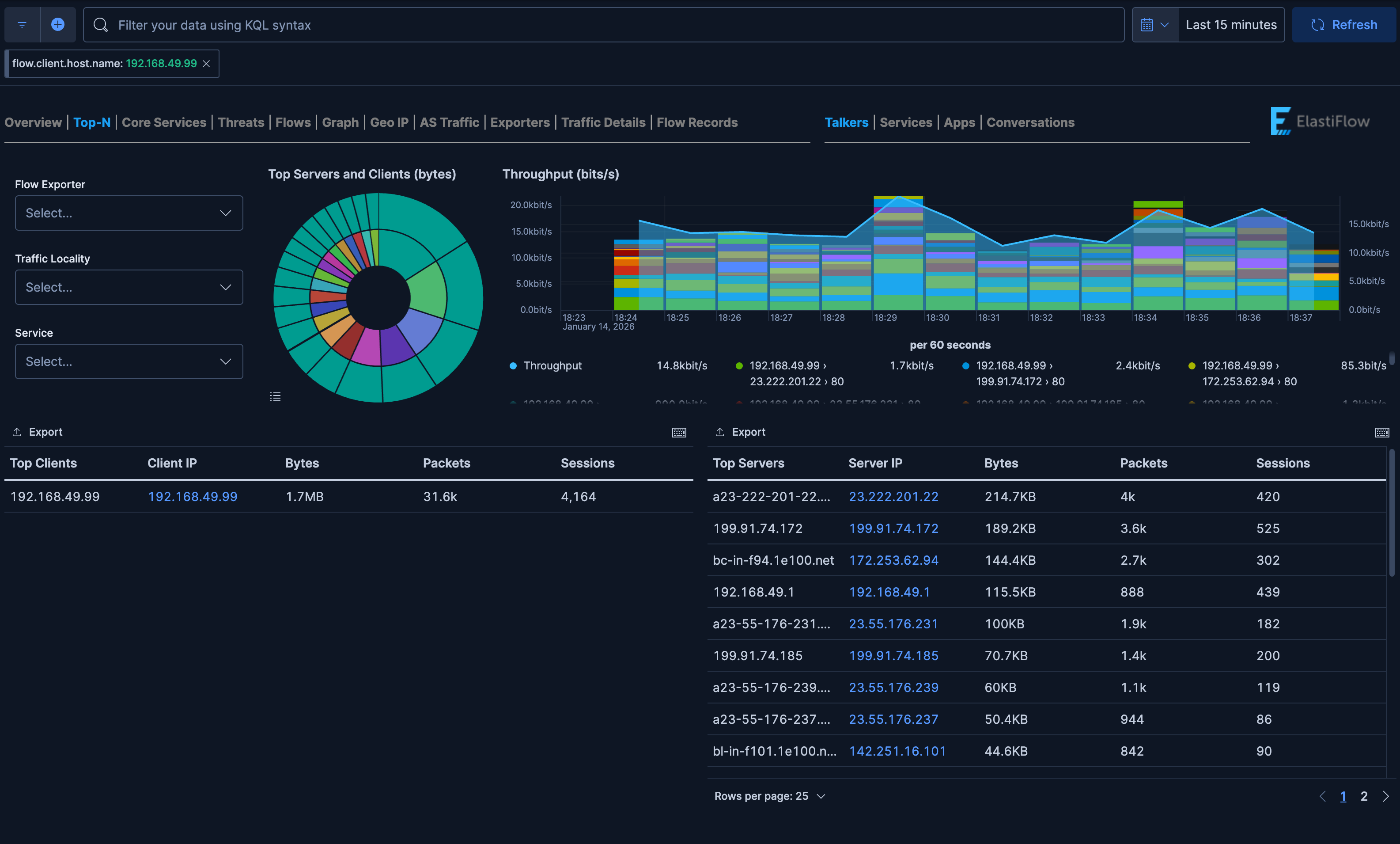Open the Flow Exporter select dropdown
The height and width of the screenshot is (844, 1400).
(x=129, y=213)
